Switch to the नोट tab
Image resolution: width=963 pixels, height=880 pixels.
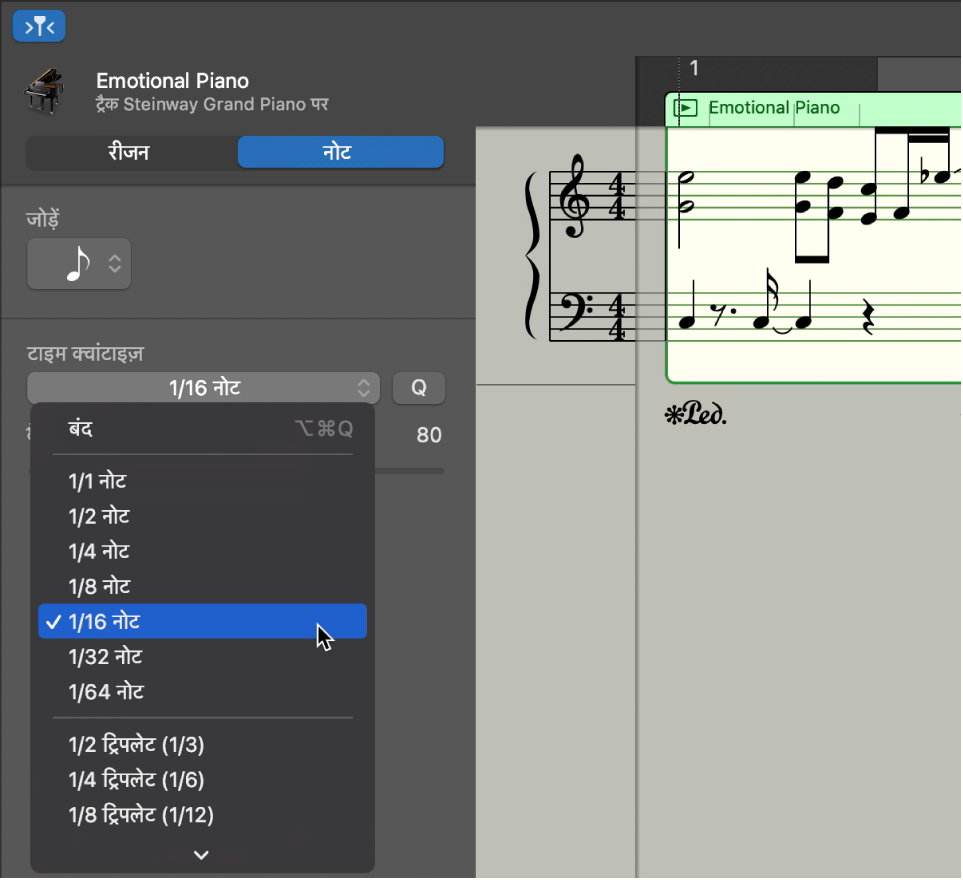(340, 152)
